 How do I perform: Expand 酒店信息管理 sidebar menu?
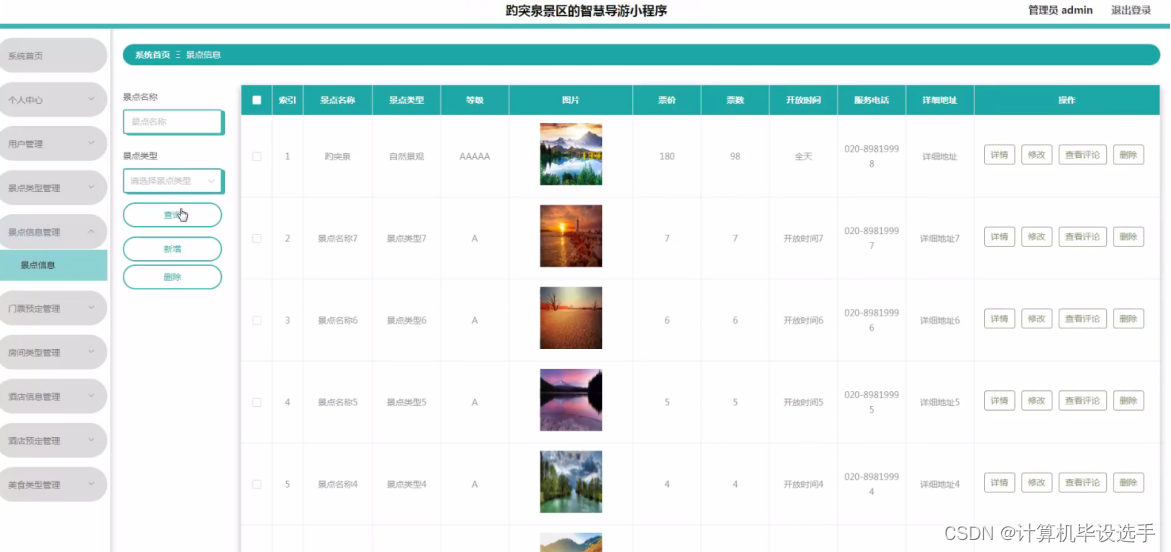[53, 396]
